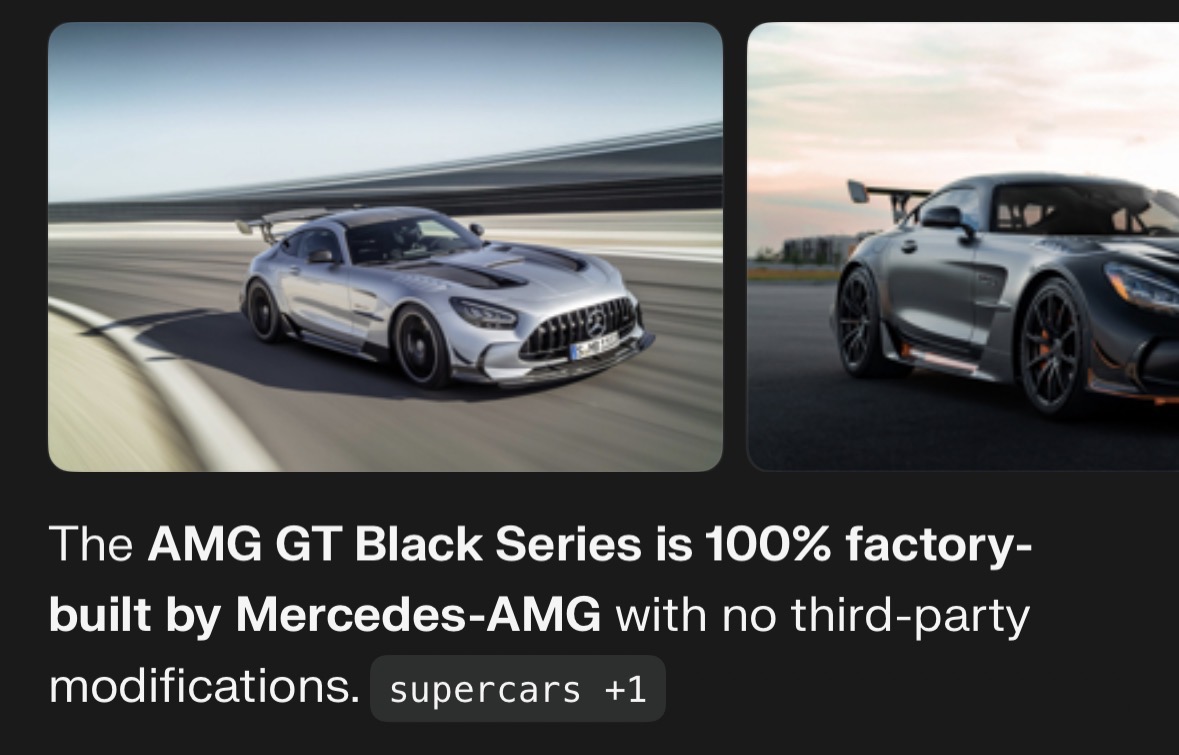
Task: Click the orange-accented front wheel of dark car
Action: pyautogui.click(x=1054, y=347)
